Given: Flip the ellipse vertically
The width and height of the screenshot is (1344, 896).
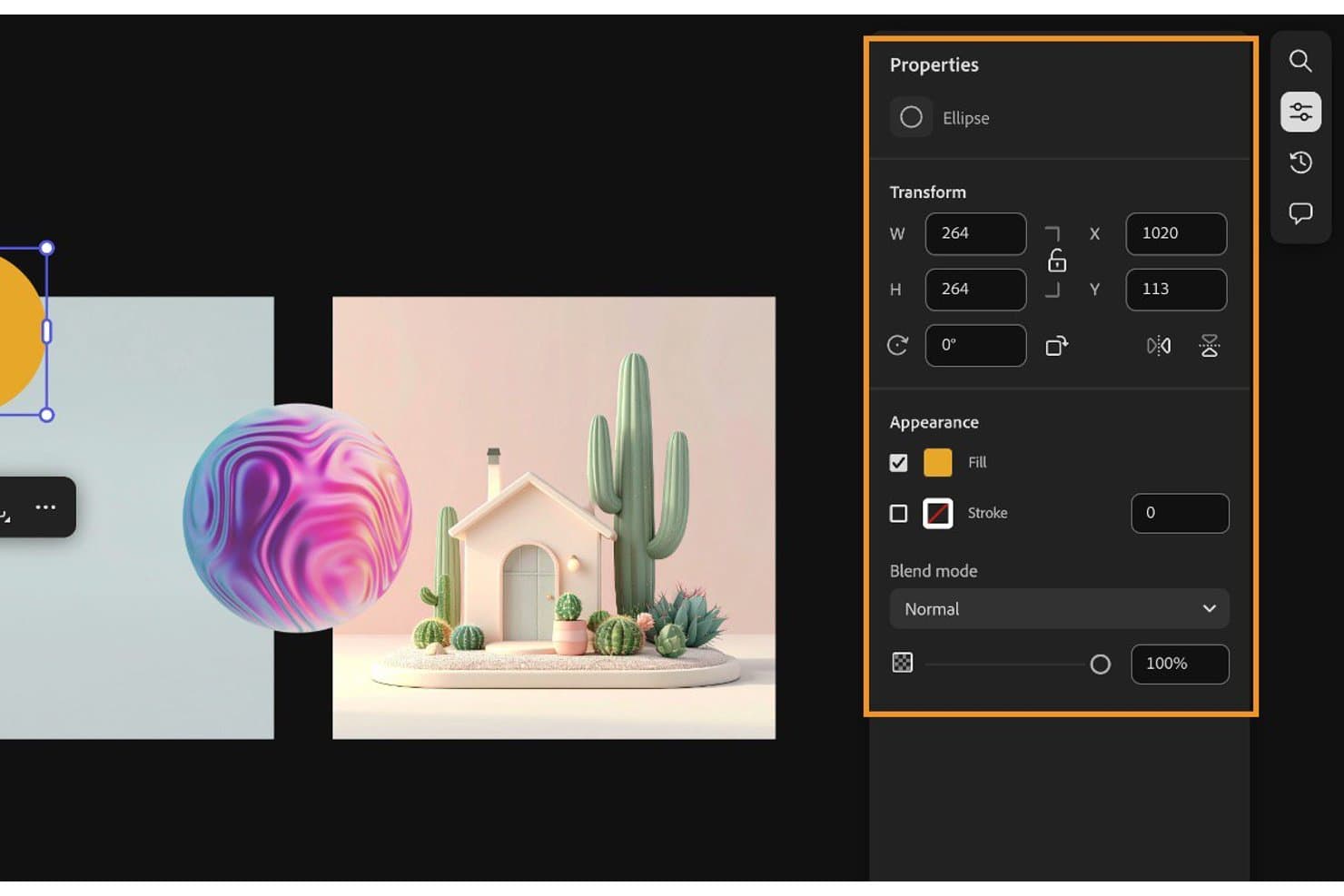Looking at the screenshot, I should [x=1209, y=345].
